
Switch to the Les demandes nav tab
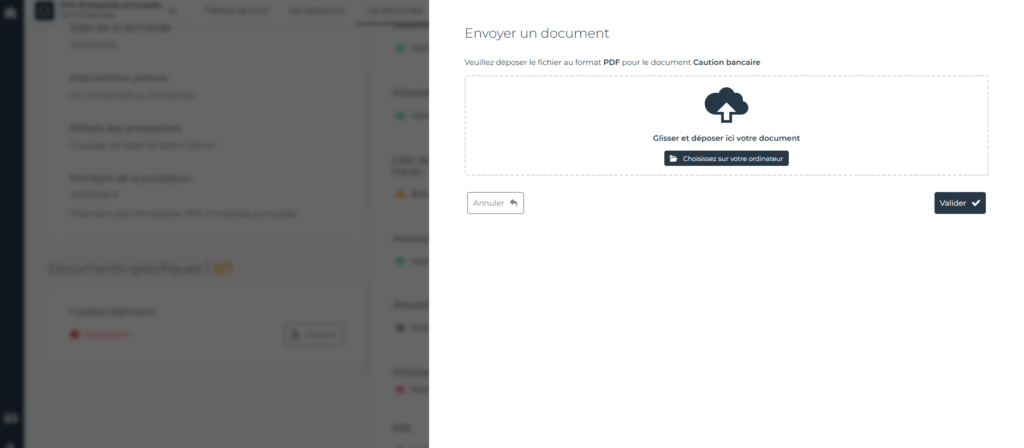tap(393, 12)
